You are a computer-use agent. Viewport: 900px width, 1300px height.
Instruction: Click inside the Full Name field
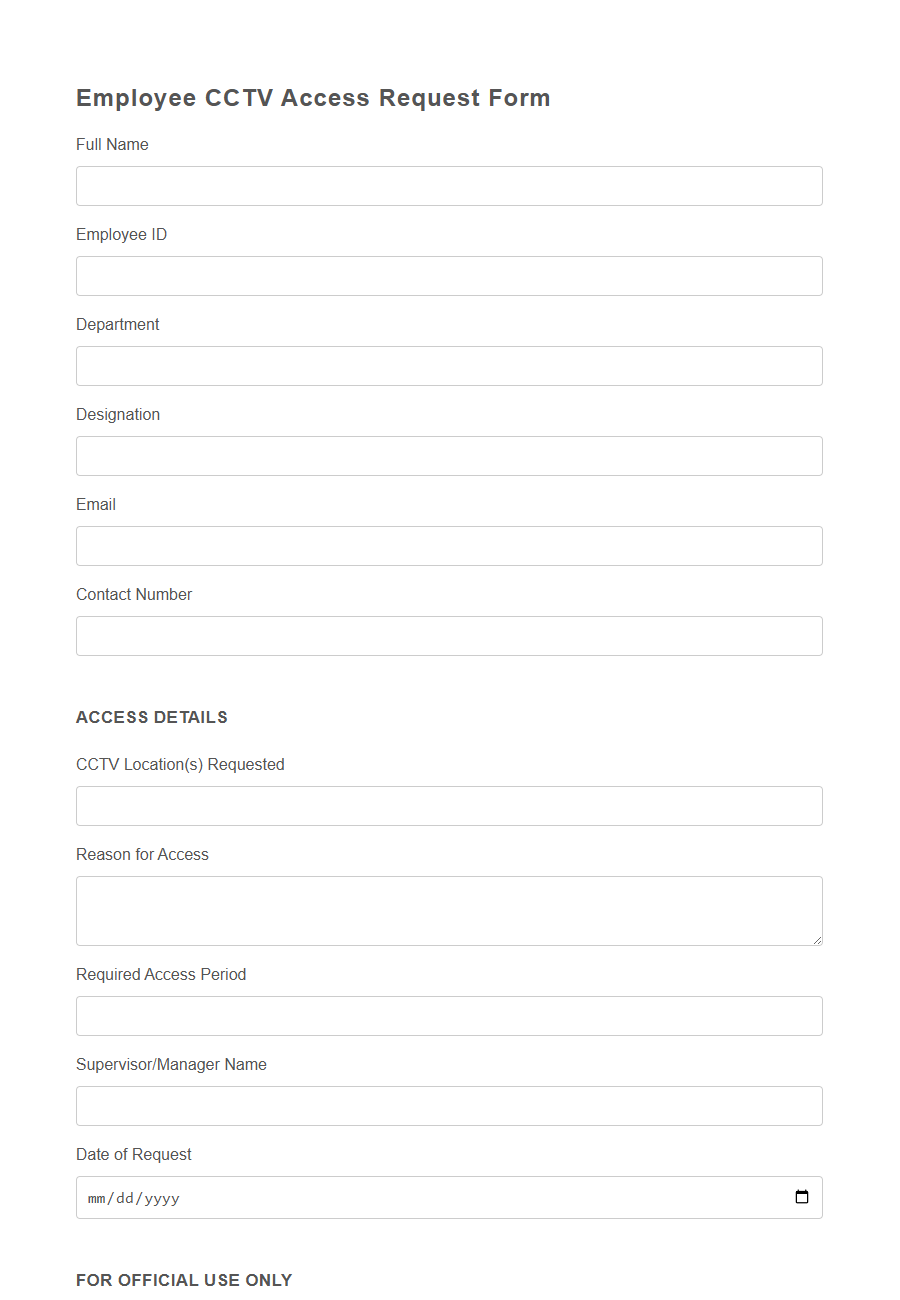coord(449,186)
